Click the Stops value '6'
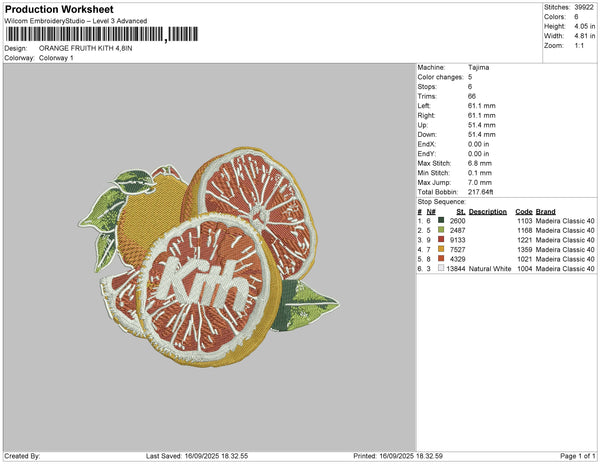This screenshot has height=464, width=600. (x=470, y=87)
